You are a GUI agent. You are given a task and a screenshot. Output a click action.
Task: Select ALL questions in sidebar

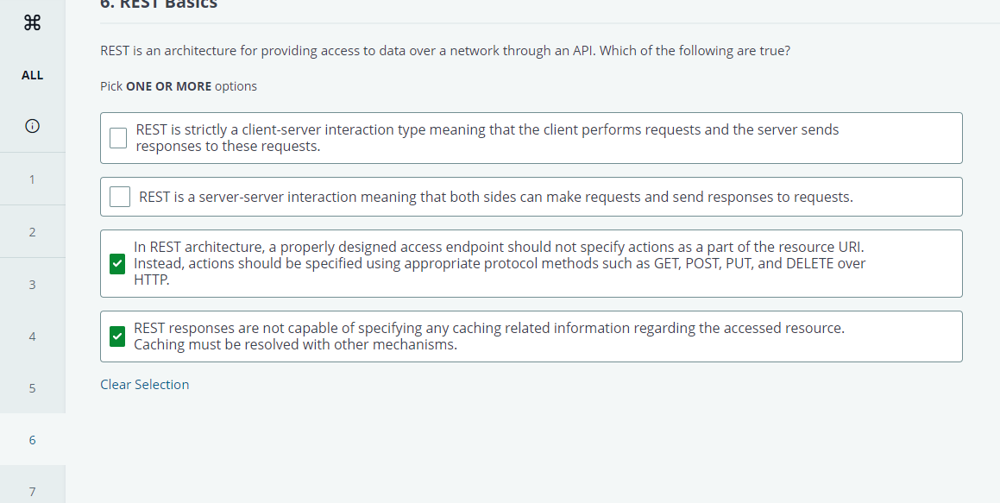(x=32, y=75)
